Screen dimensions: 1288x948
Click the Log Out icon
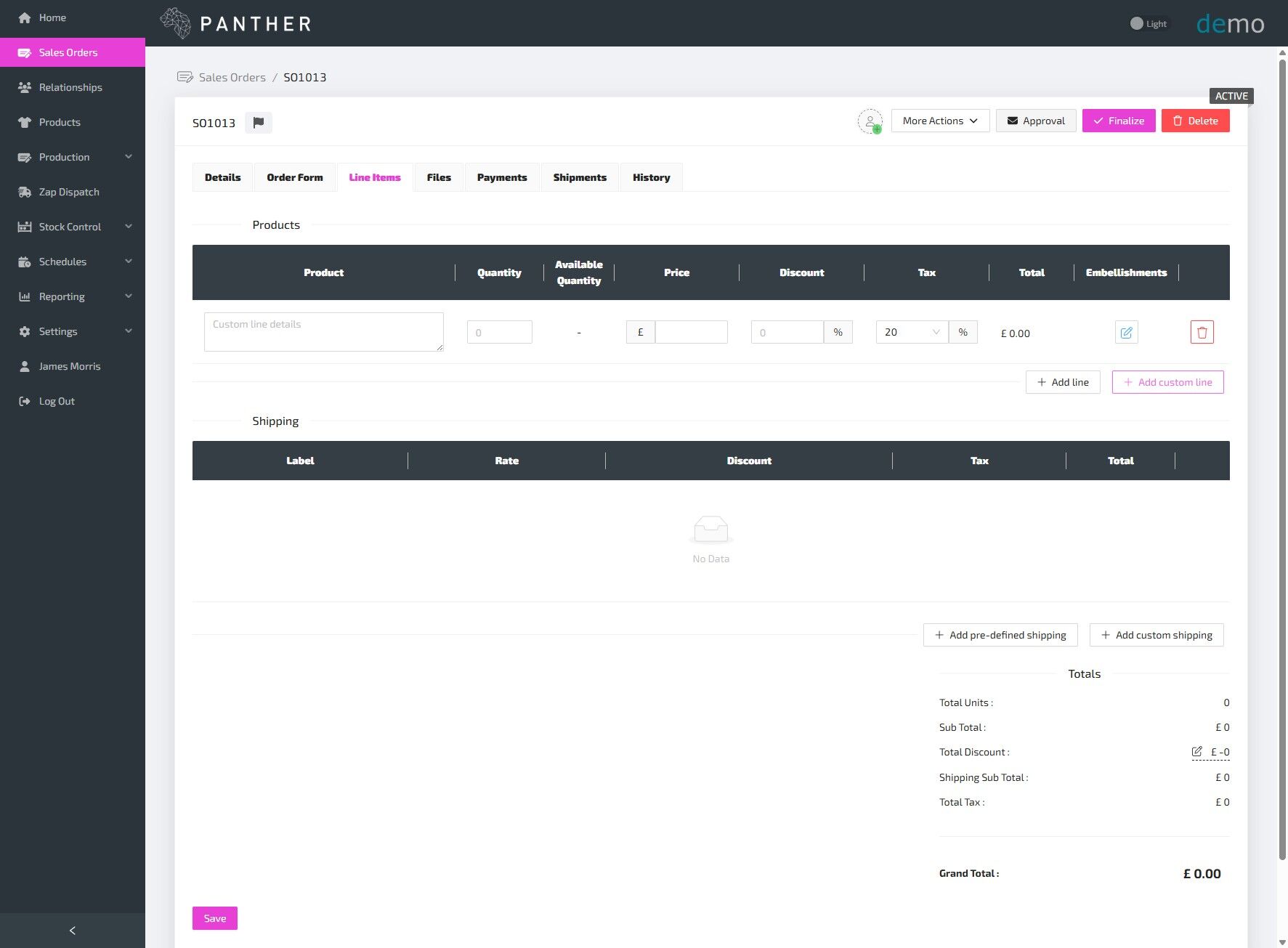pyautogui.click(x=25, y=401)
